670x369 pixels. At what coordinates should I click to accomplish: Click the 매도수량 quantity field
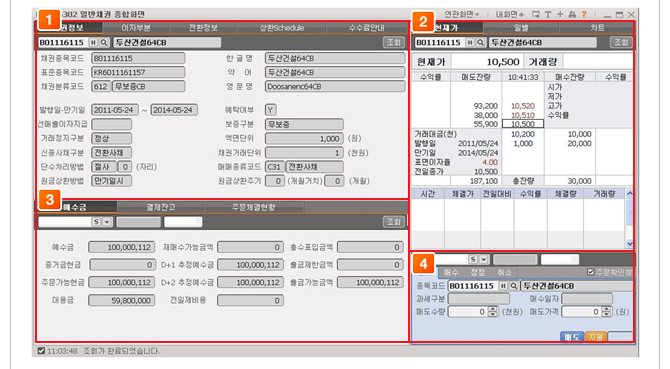click(468, 312)
